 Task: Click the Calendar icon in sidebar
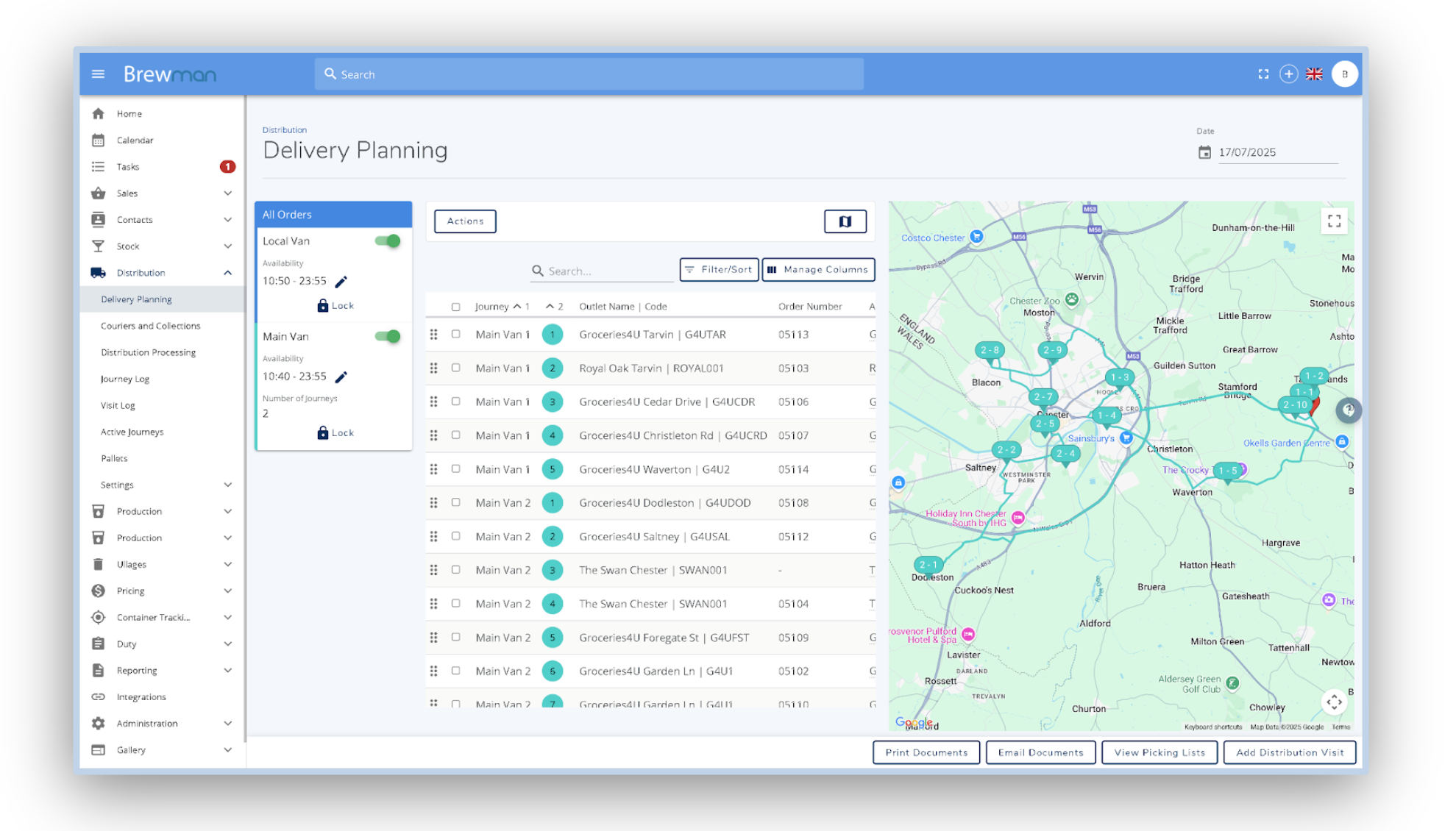(x=98, y=140)
